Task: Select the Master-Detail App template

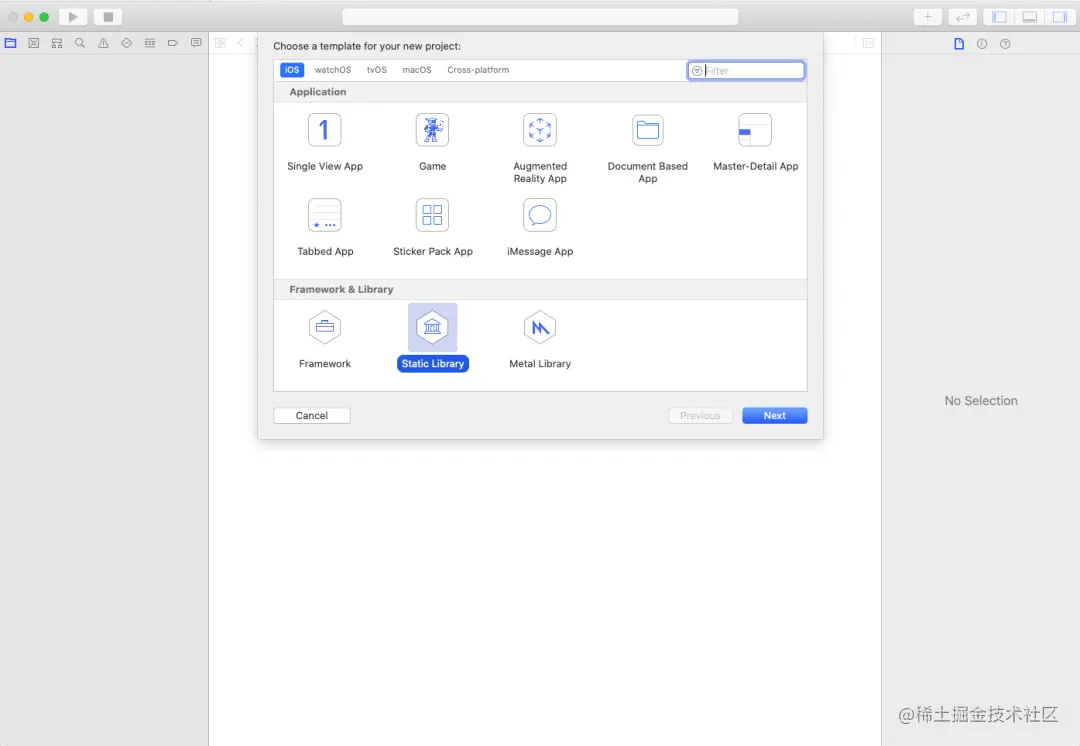Action: tap(756, 142)
